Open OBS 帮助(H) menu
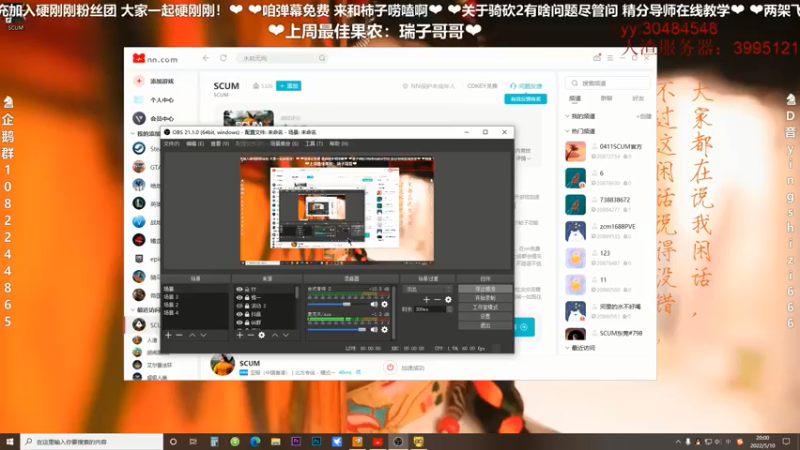Viewport: 800px width, 450px height. 339,144
